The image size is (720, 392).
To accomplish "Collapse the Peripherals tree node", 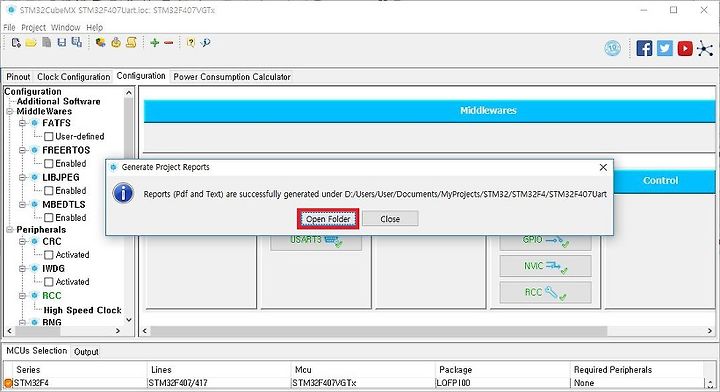I will pos(10,230).
